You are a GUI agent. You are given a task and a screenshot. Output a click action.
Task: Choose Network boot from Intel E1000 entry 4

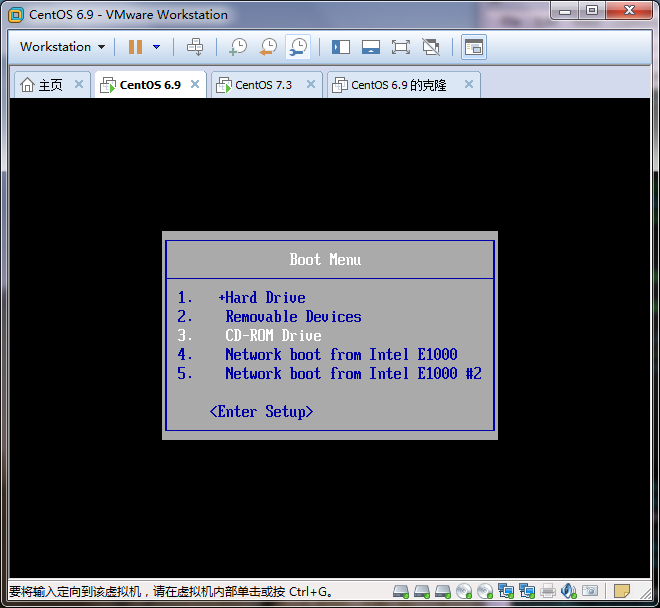point(341,355)
